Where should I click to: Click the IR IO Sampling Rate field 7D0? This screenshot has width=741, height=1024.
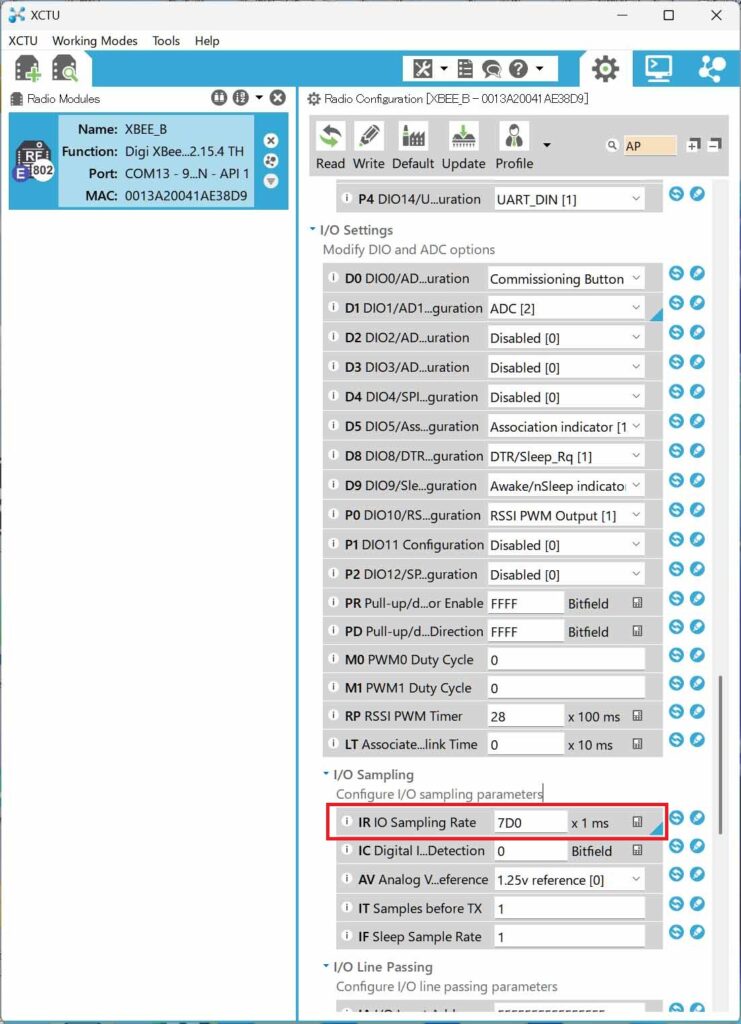[530, 822]
